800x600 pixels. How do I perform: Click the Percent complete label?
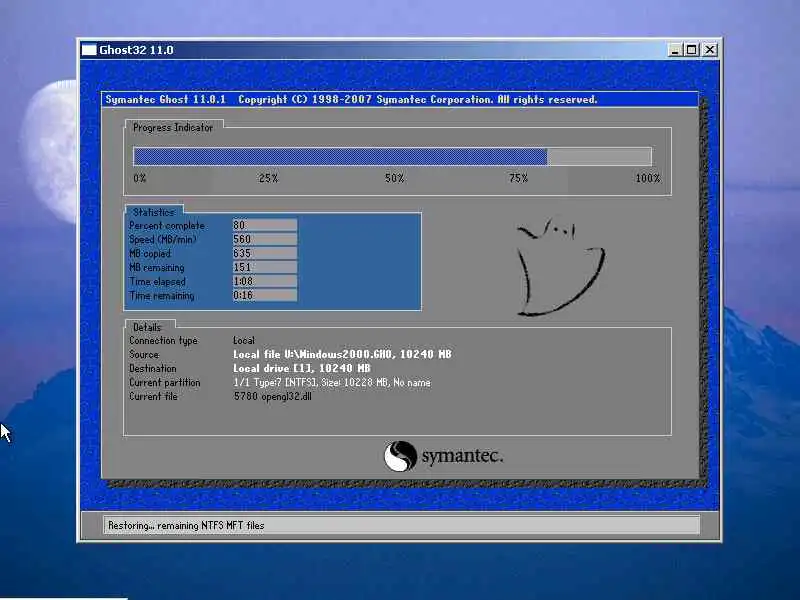pyautogui.click(x=167, y=226)
